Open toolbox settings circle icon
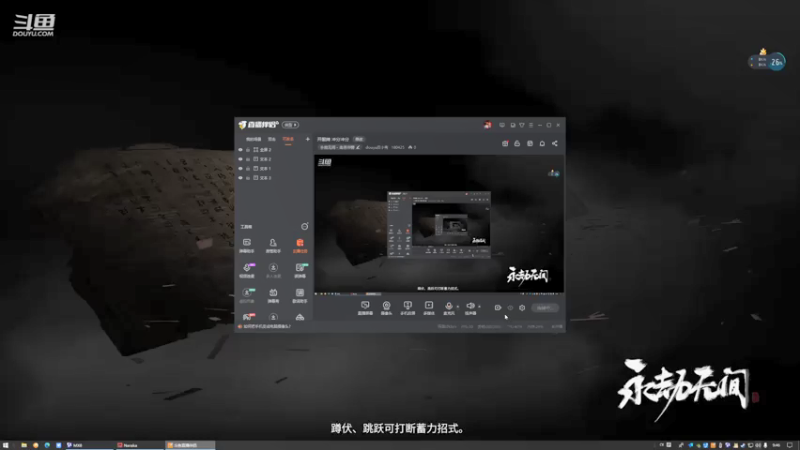 point(305,227)
